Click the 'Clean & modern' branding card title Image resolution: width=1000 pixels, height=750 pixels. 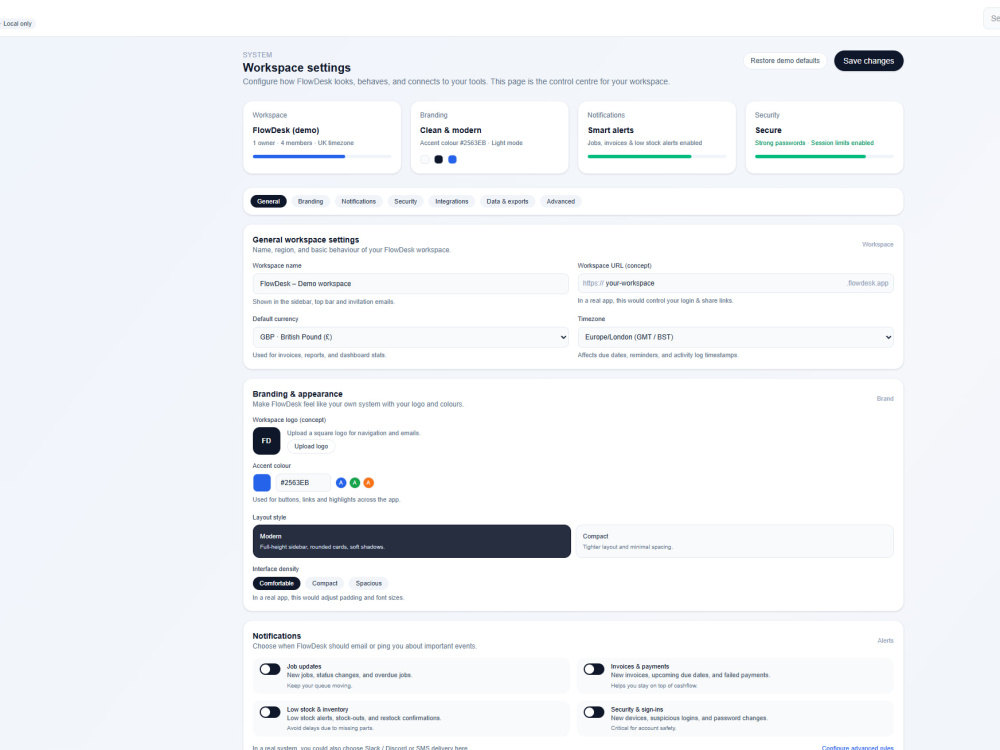tap(451, 130)
